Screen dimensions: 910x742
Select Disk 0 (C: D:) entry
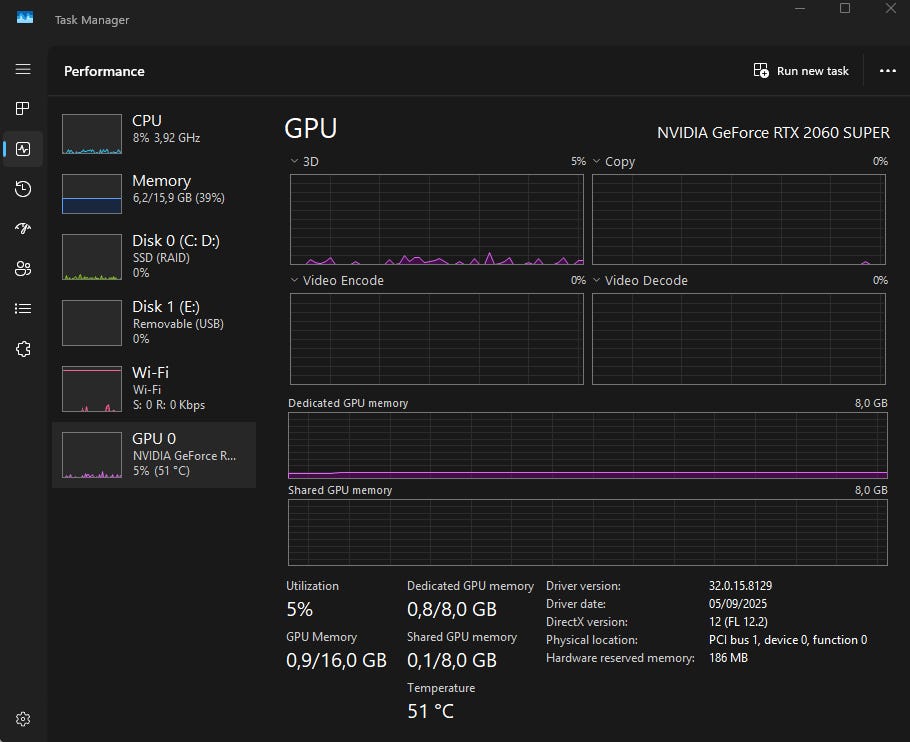[x=153, y=254]
